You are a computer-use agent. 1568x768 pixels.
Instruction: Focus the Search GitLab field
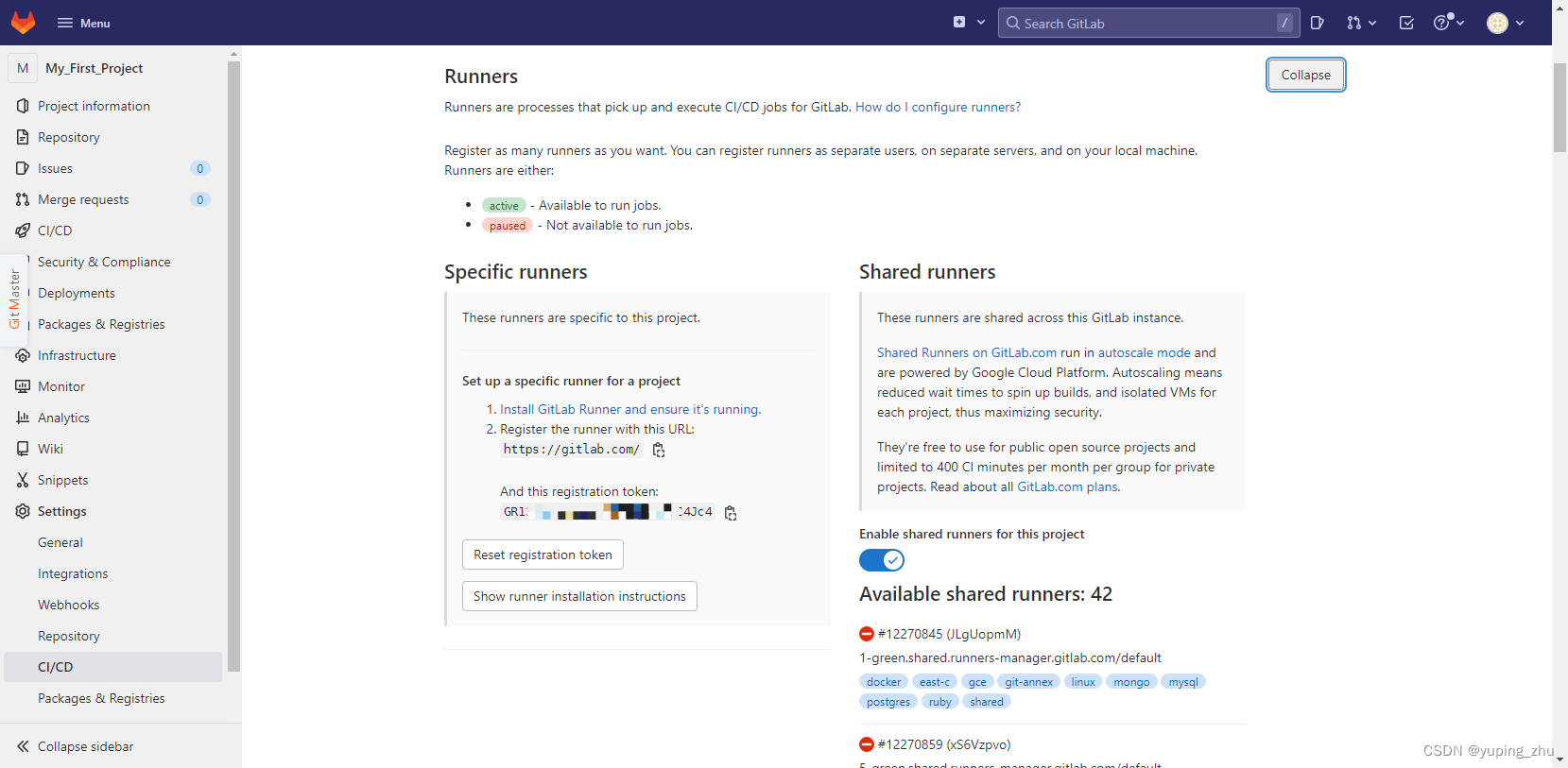coord(1148,23)
